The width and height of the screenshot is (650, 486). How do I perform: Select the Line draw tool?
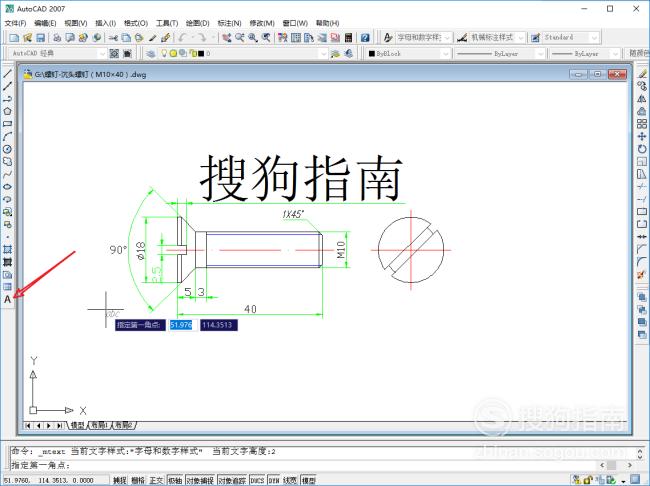click(7, 74)
